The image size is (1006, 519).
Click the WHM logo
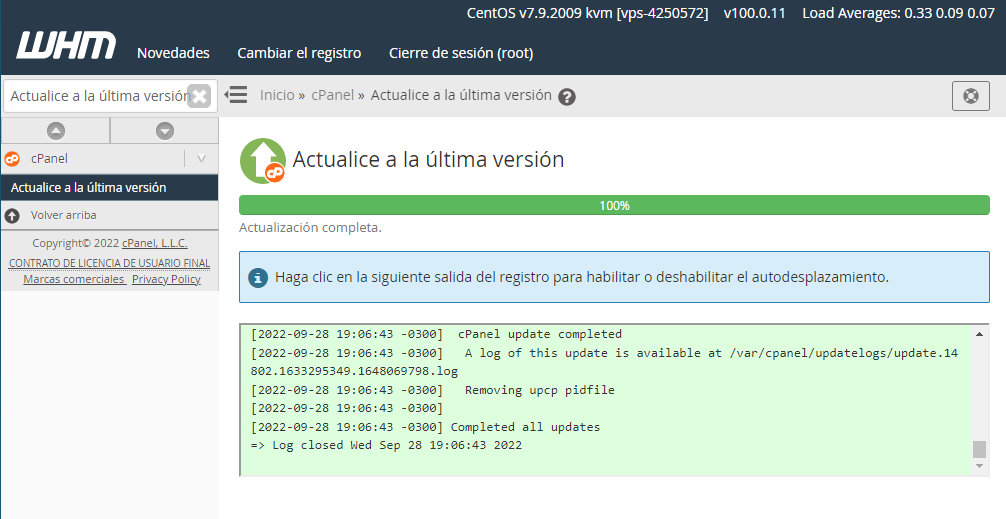point(66,46)
